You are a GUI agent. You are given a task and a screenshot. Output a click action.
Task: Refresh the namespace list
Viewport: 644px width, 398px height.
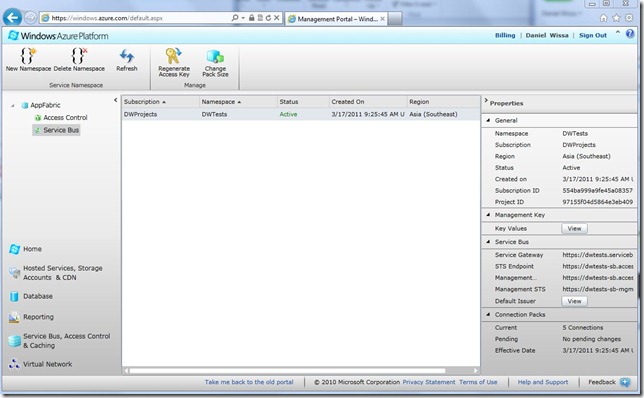pos(126,60)
